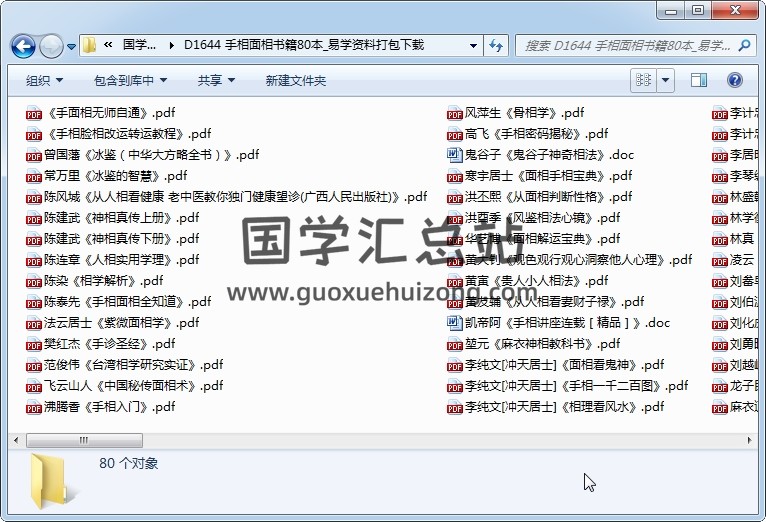Click the Back navigation arrow button
This screenshot has width=766, height=522.
(23, 46)
